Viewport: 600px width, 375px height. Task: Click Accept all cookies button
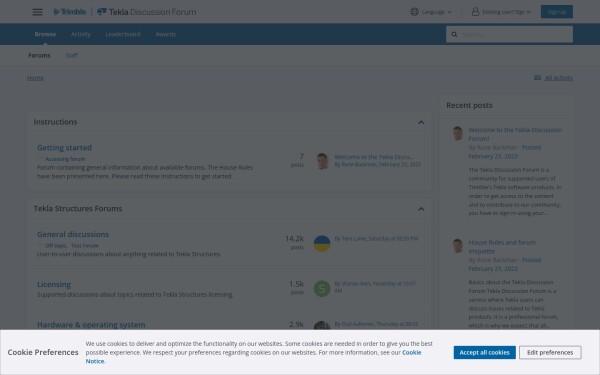point(484,352)
